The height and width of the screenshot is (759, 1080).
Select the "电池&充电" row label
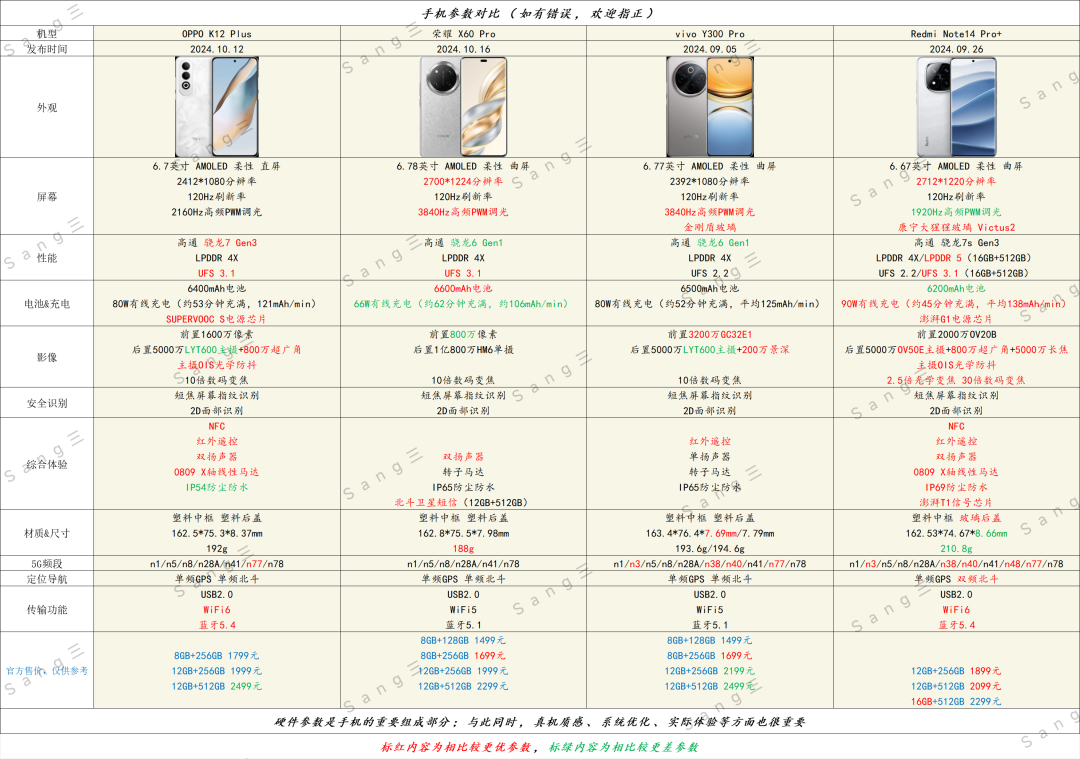click(47, 304)
